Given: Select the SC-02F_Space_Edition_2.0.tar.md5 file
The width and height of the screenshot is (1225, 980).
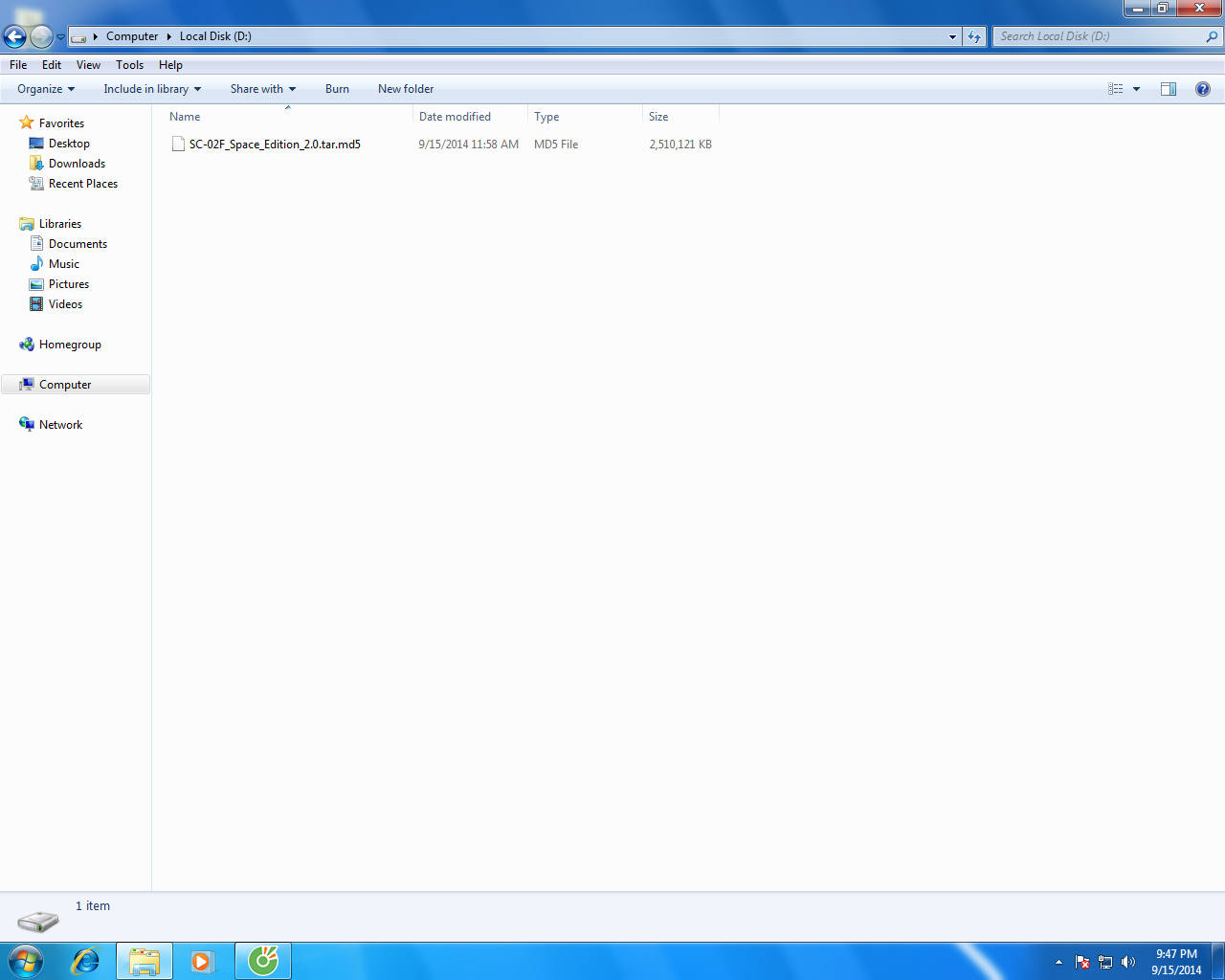Looking at the screenshot, I should (x=275, y=145).
